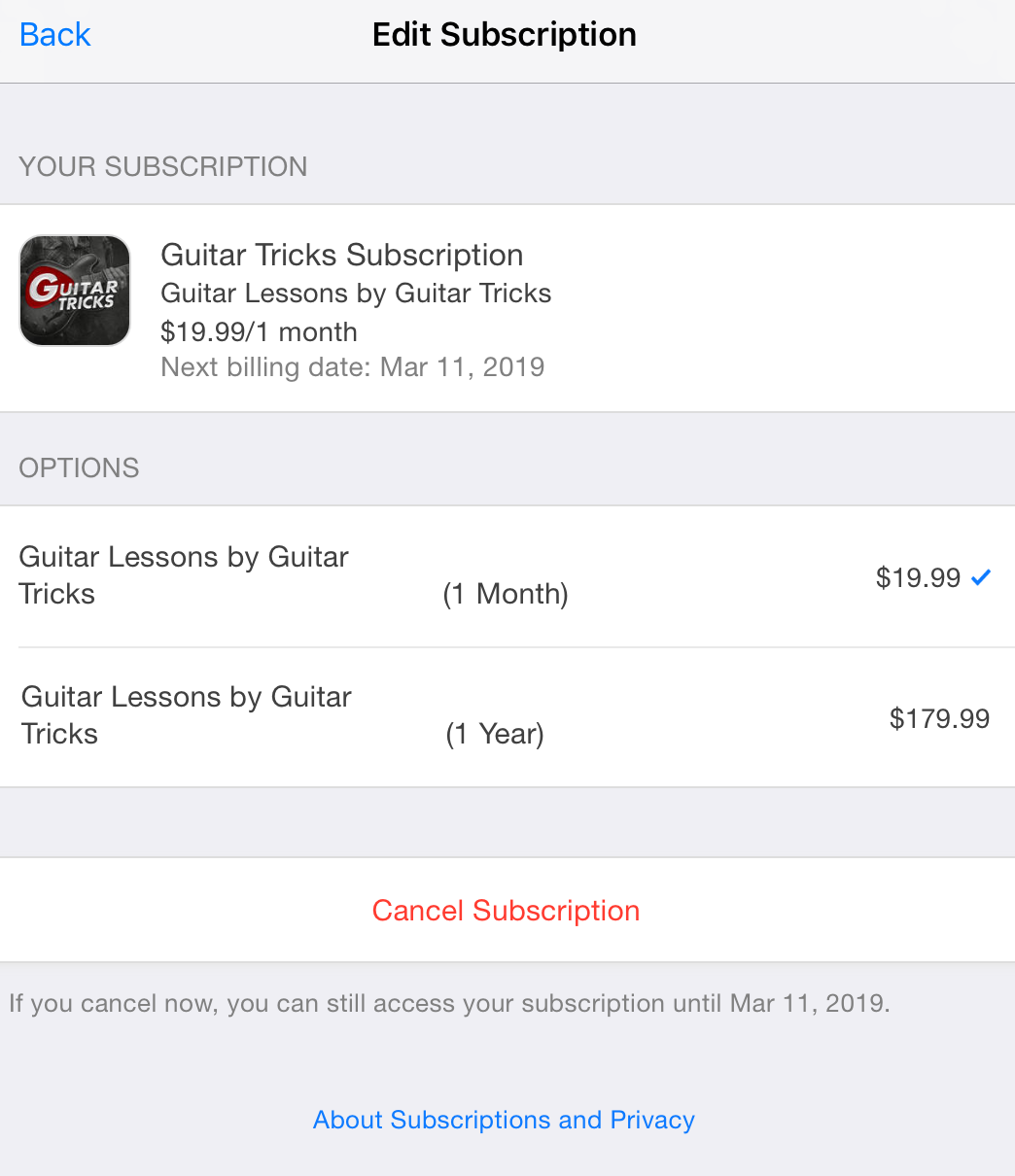Select the 1 Year Guitar Lessons option
Screen dimensions: 1015x1176
(x=507, y=717)
